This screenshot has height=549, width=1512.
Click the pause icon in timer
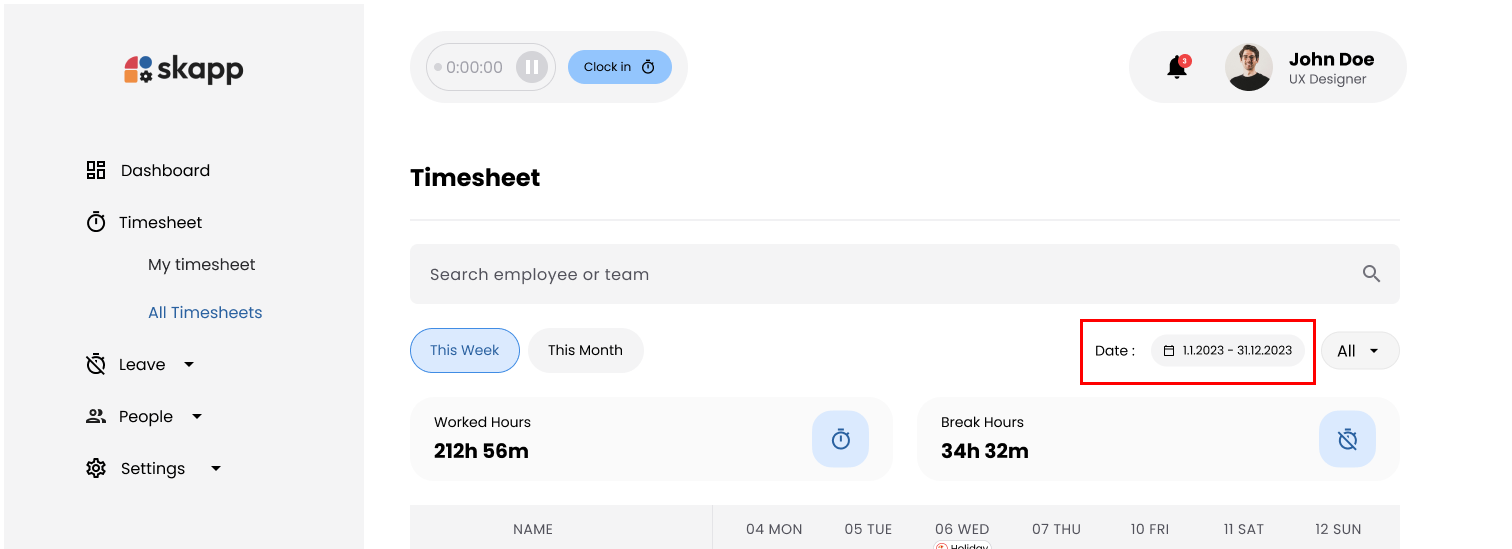click(x=532, y=67)
